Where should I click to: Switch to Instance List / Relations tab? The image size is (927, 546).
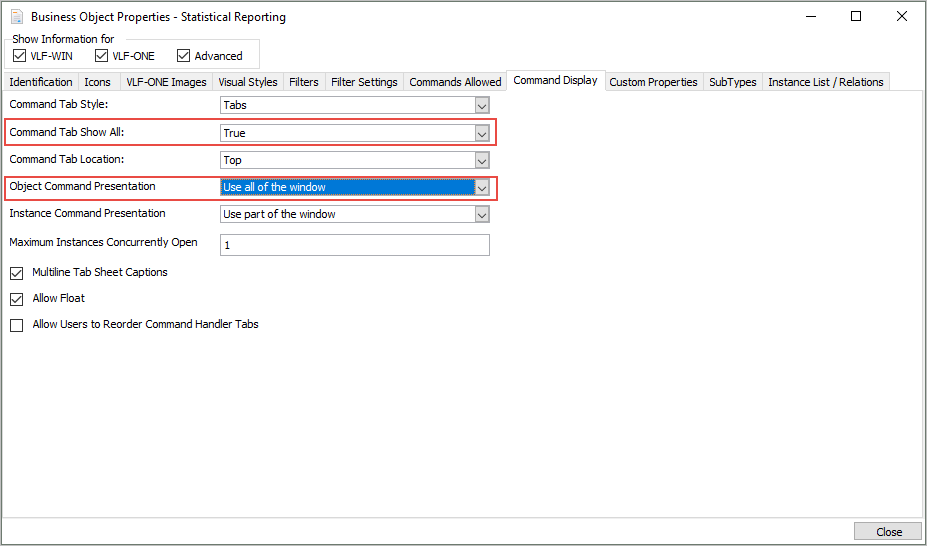pyautogui.click(x=825, y=82)
